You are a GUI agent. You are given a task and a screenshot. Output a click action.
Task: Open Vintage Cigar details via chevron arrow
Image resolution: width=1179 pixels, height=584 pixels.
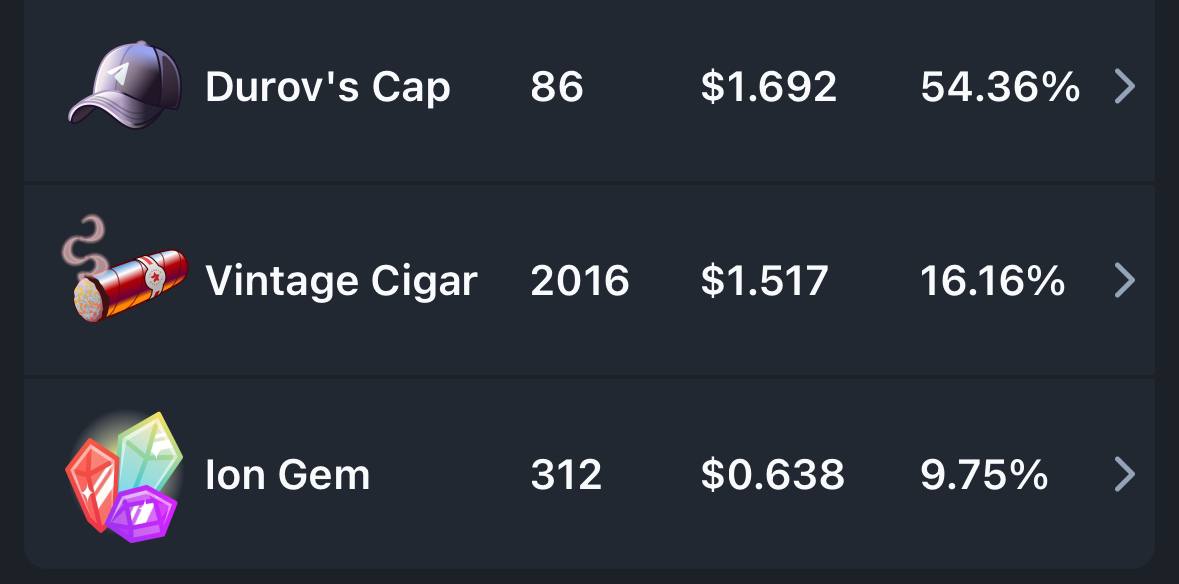coord(1124,280)
